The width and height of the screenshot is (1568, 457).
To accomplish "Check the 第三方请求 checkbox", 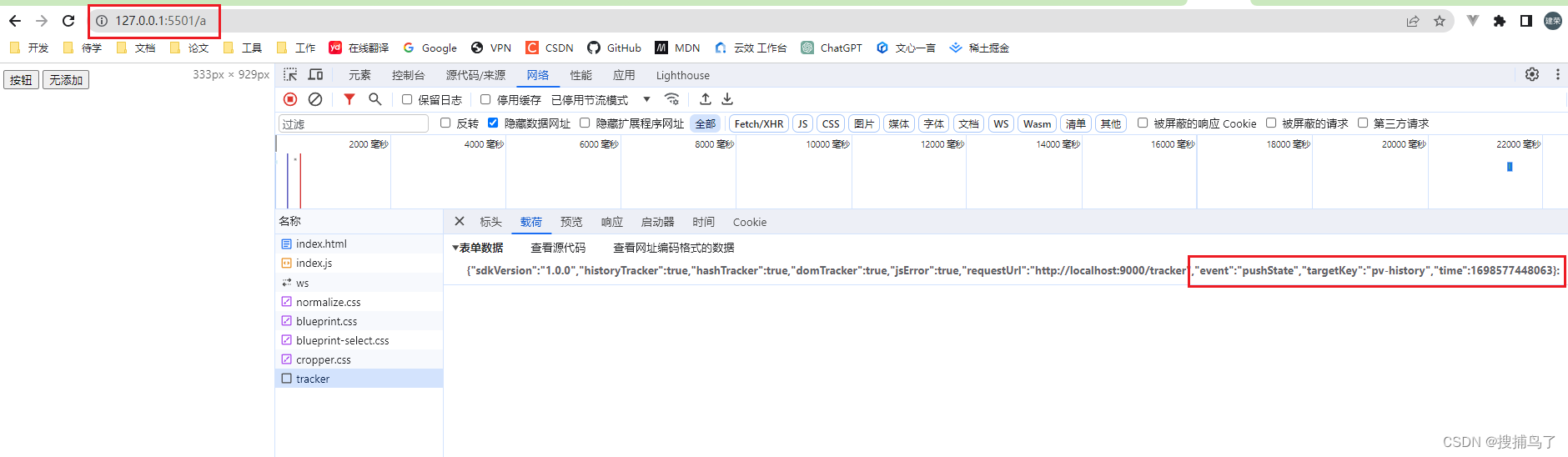I will tap(1363, 123).
